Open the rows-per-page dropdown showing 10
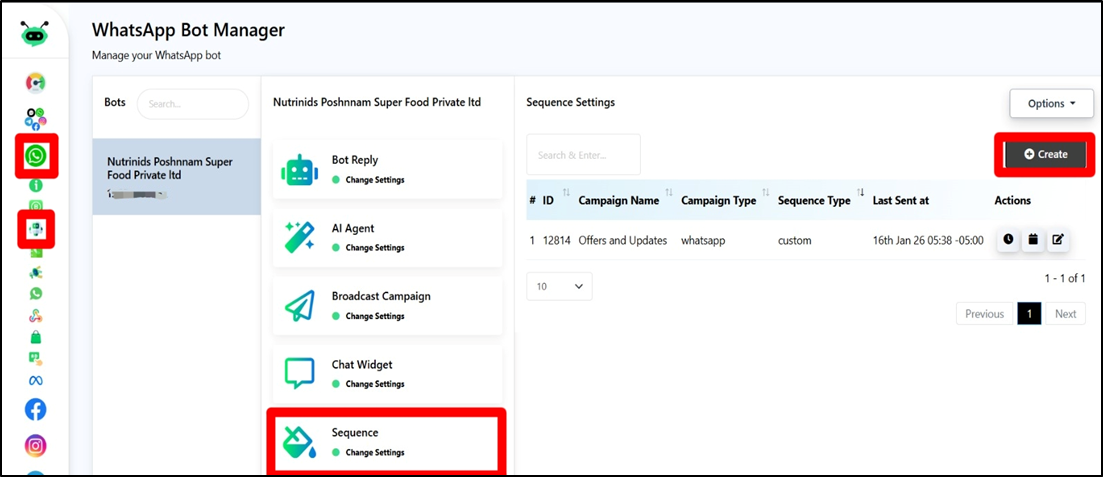The width and height of the screenshot is (1103, 477). click(559, 286)
